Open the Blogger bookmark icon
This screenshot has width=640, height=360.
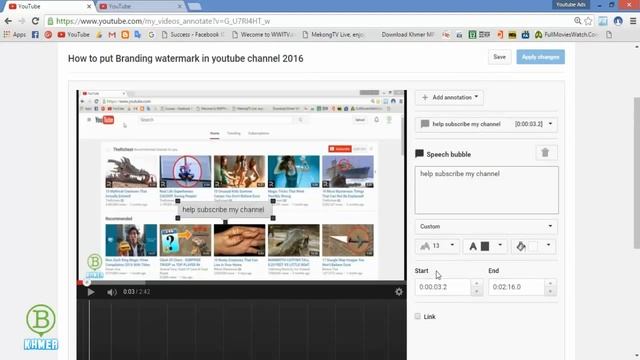[125, 35]
